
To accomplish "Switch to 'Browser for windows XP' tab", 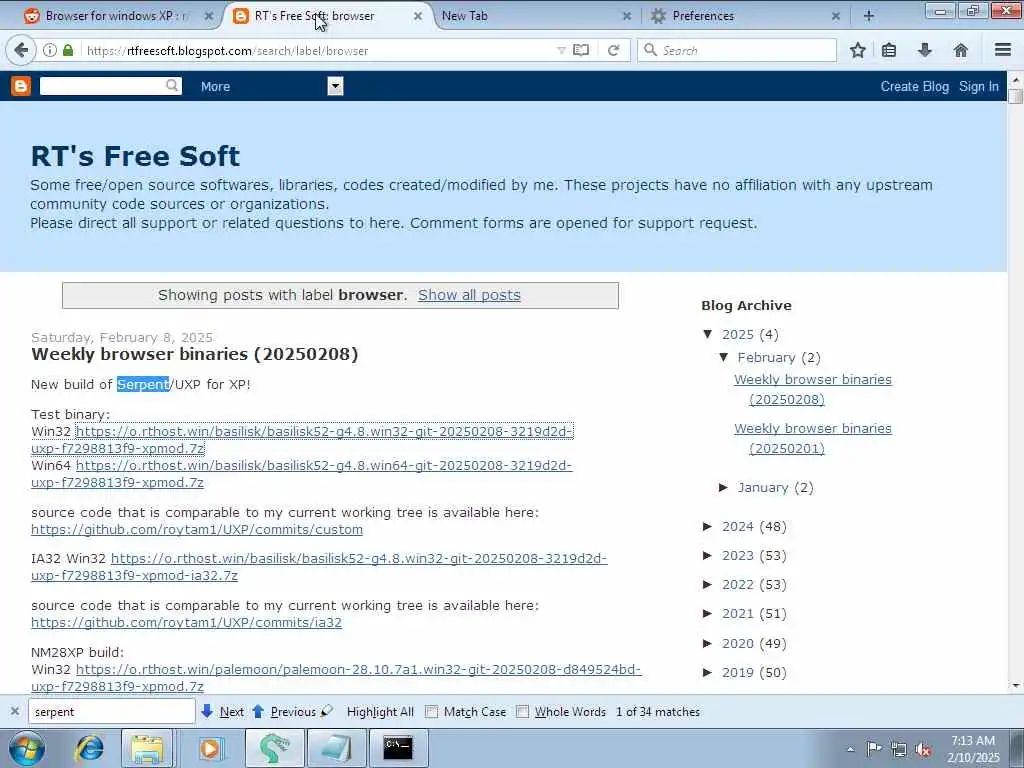I will [116, 16].
